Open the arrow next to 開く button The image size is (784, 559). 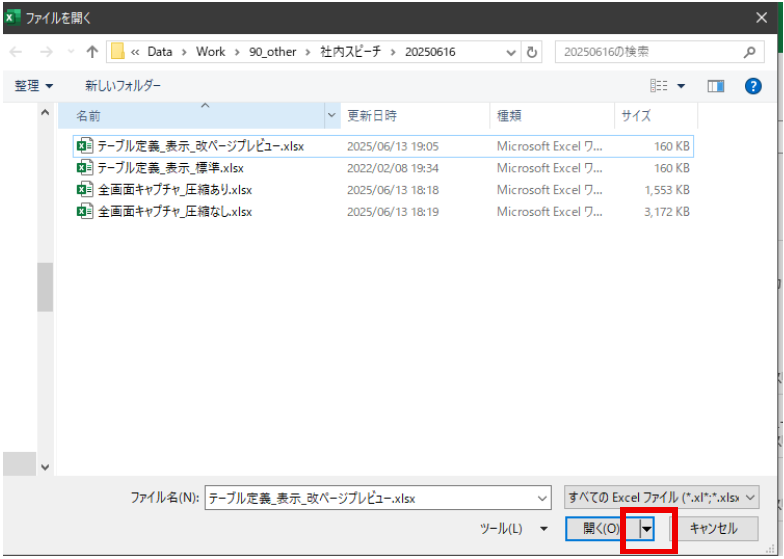pyautogui.click(x=647, y=528)
